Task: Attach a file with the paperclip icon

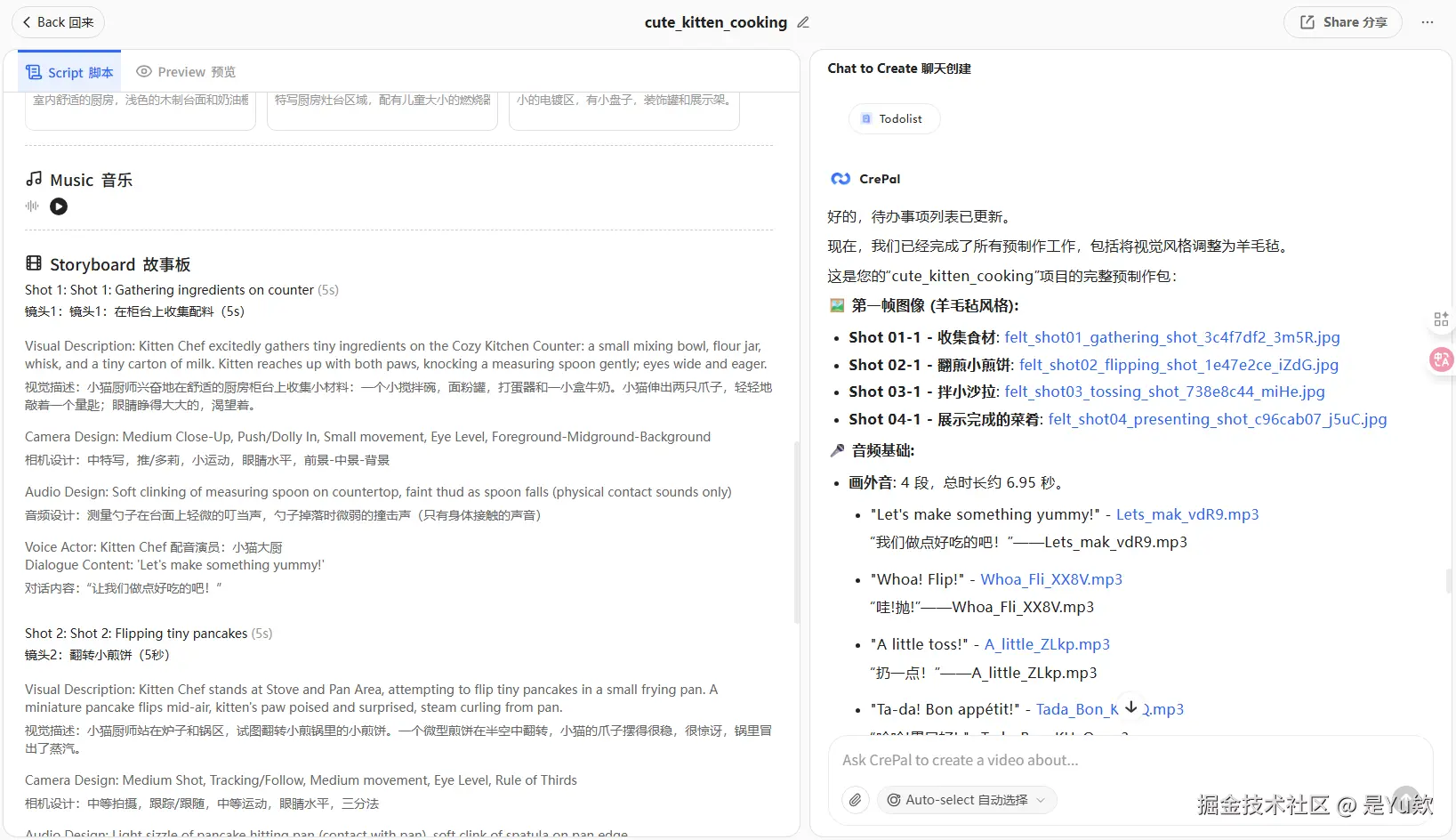Action: point(855,800)
